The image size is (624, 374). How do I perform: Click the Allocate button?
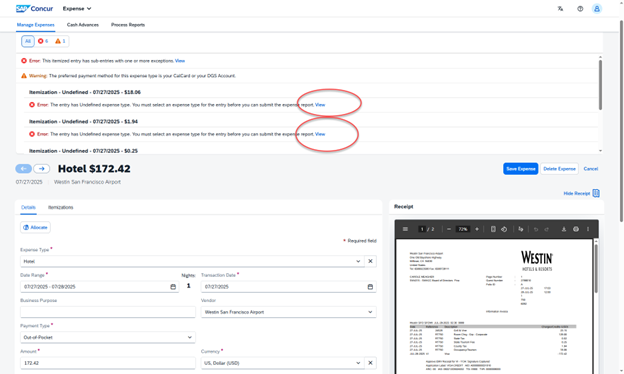click(35, 227)
